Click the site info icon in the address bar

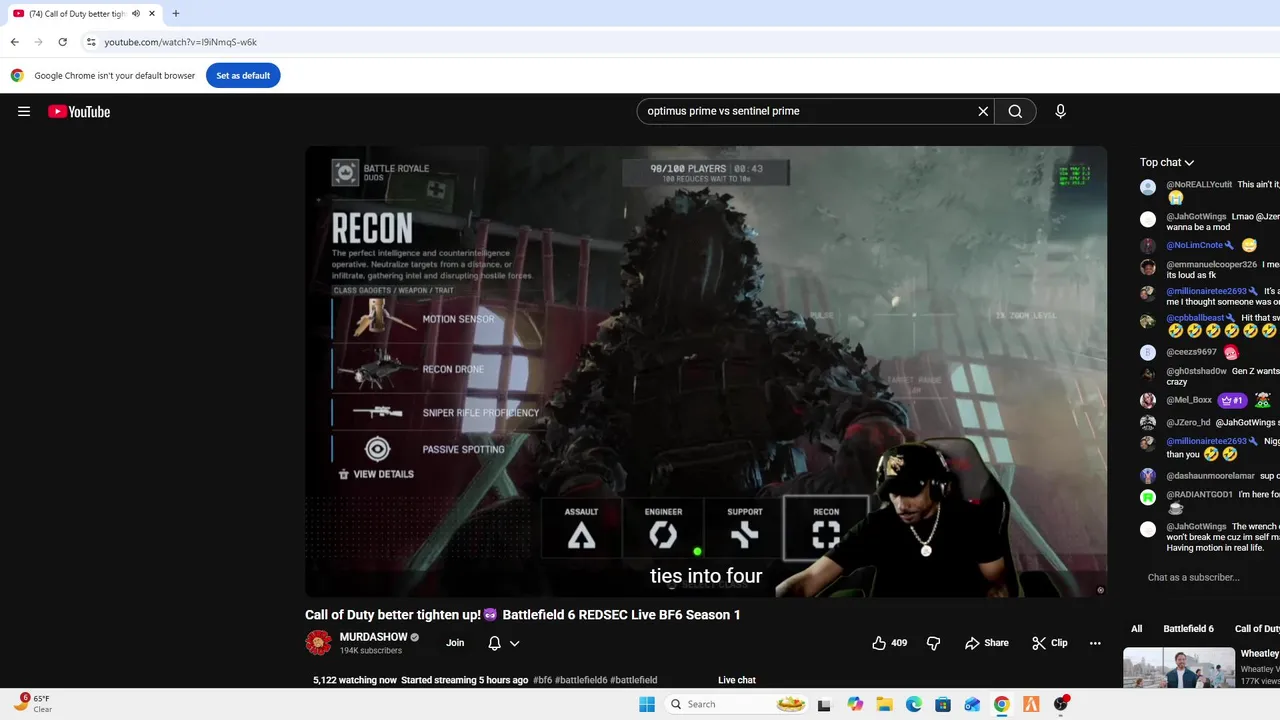click(91, 42)
